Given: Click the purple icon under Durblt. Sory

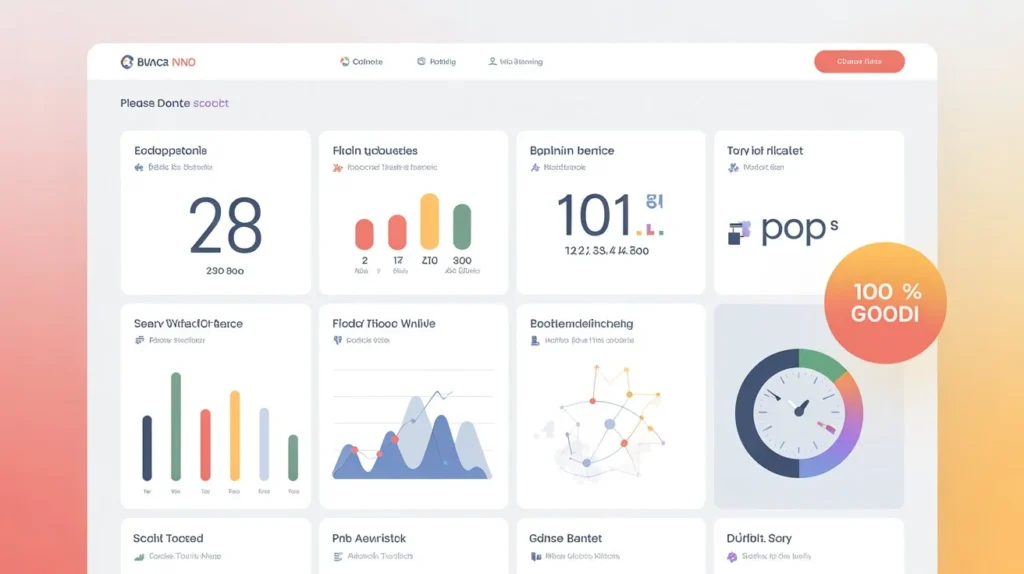Looking at the screenshot, I should coord(733,556).
